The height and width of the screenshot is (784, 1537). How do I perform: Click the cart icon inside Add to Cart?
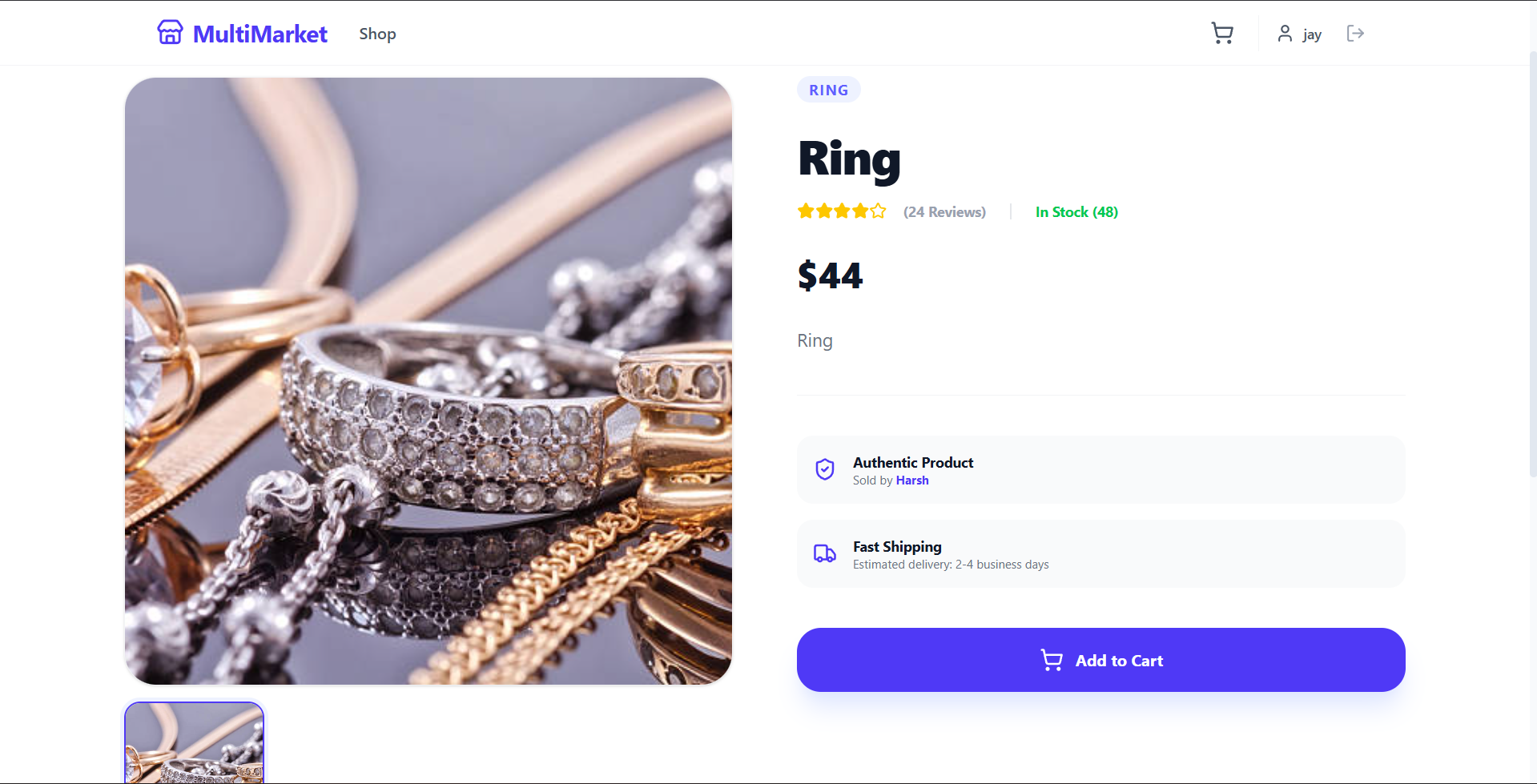[x=1052, y=660]
